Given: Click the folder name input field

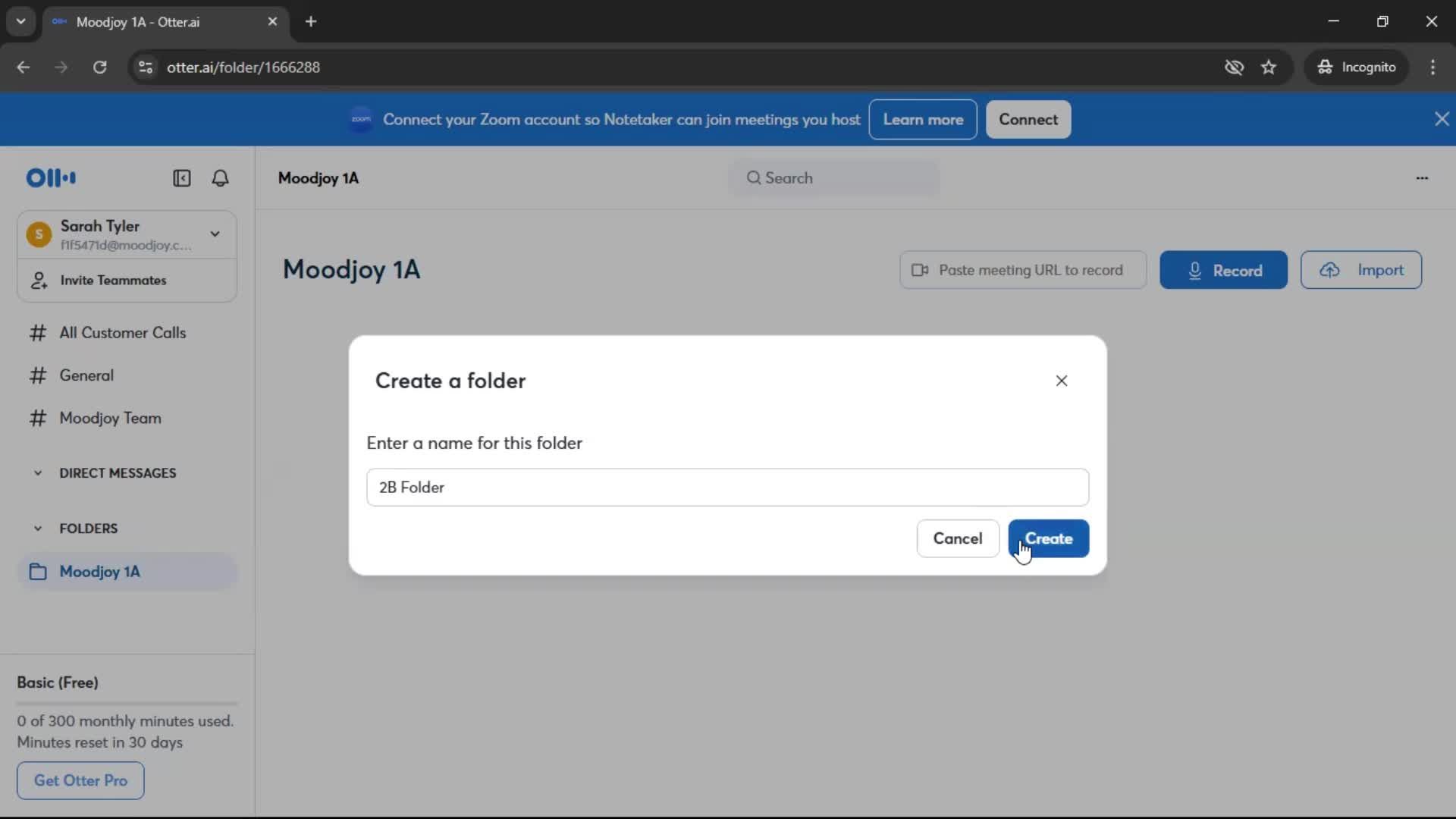Looking at the screenshot, I should point(727,488).
